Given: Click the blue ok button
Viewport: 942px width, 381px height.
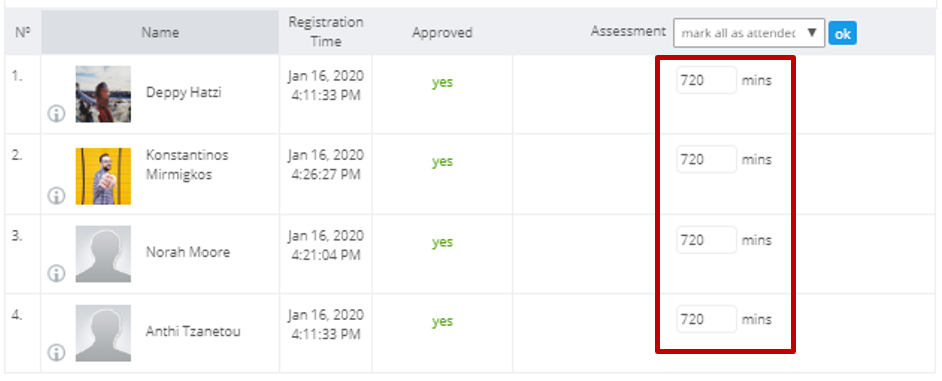Looking at the screenshot, I should pos(842,34).
